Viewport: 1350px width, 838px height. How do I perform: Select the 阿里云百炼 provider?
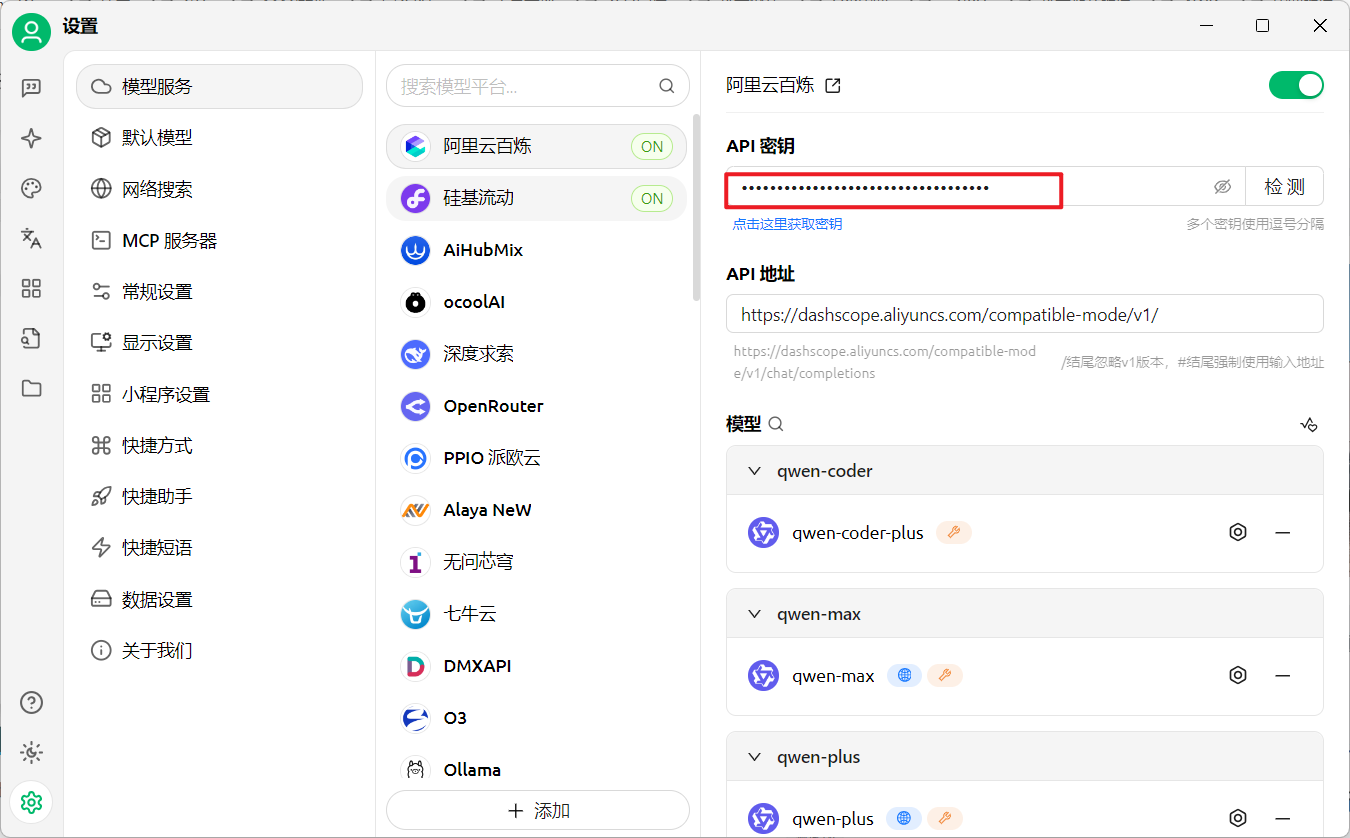tap(536, 146)
